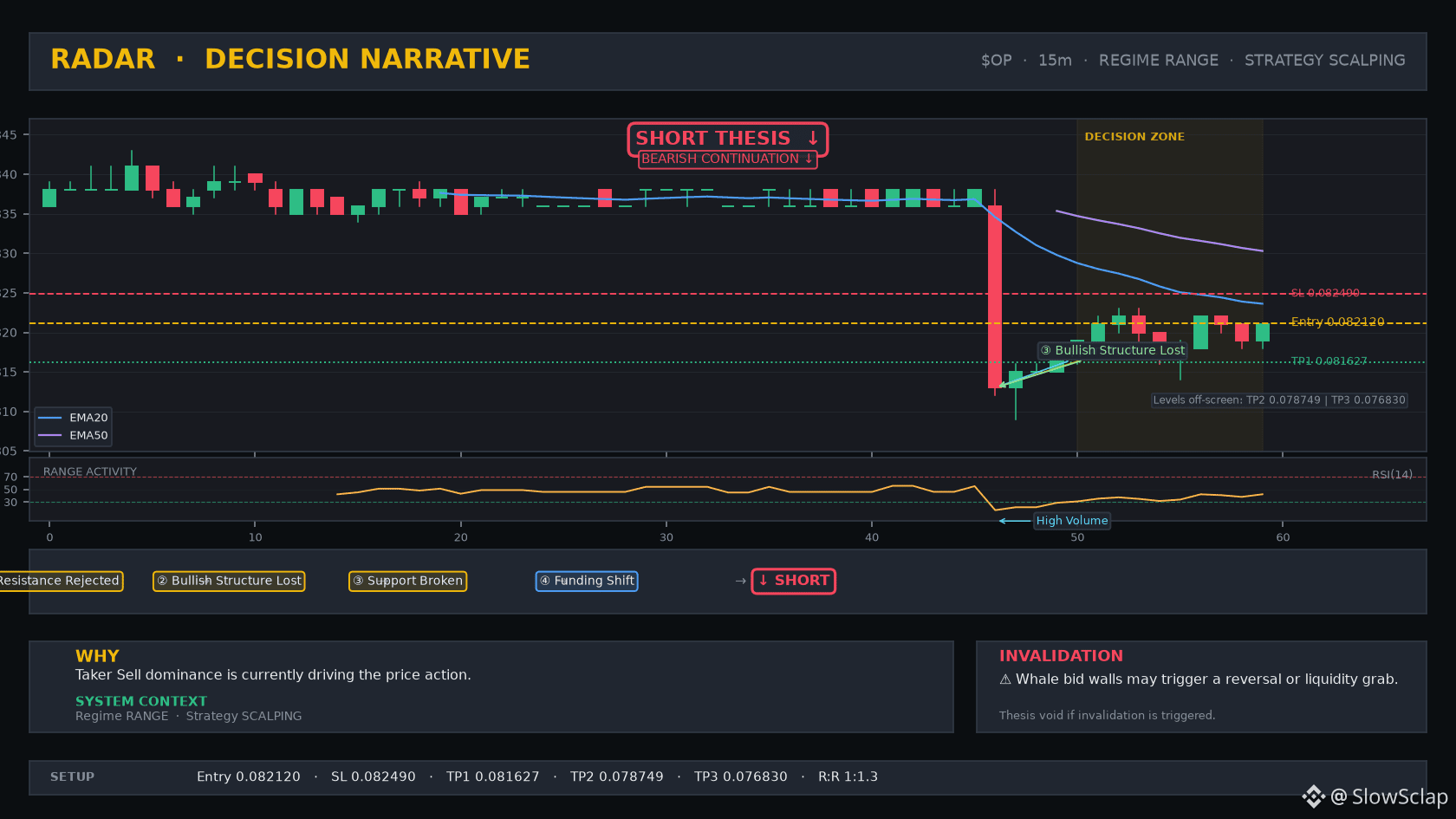Click the chart annotation Bullish Structure Lost numbered 3
The height and width of the screenshot is (819, 1456).
pyautogui.click(x=1113, y=350)
